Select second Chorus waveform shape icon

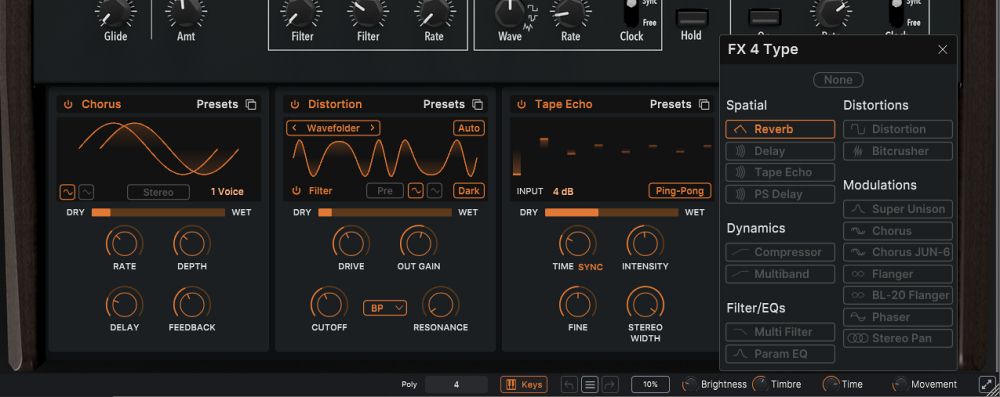86,191
